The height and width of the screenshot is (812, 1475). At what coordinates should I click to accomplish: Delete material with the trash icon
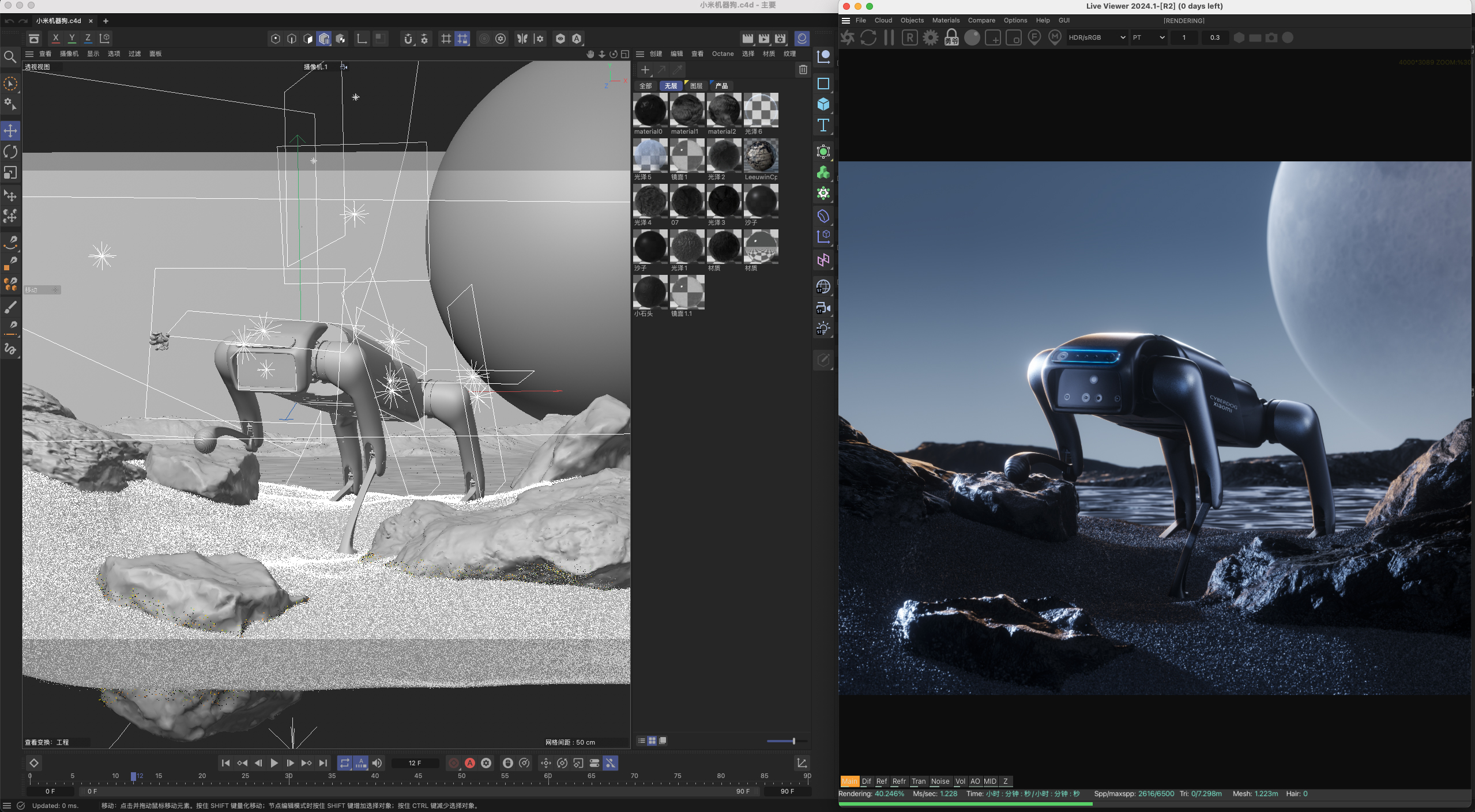click(803, 70)
